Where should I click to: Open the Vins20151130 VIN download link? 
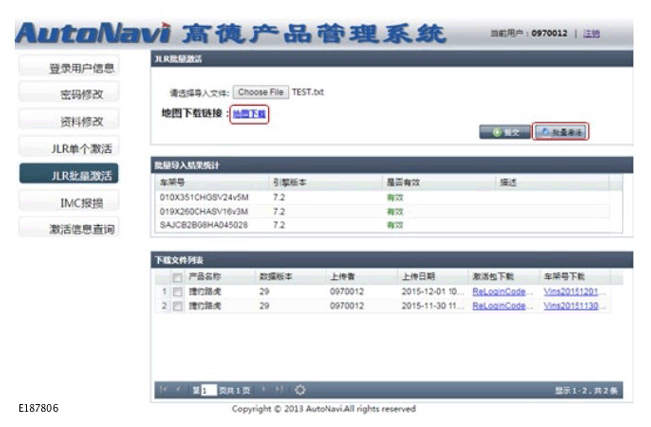coord(571,306)
